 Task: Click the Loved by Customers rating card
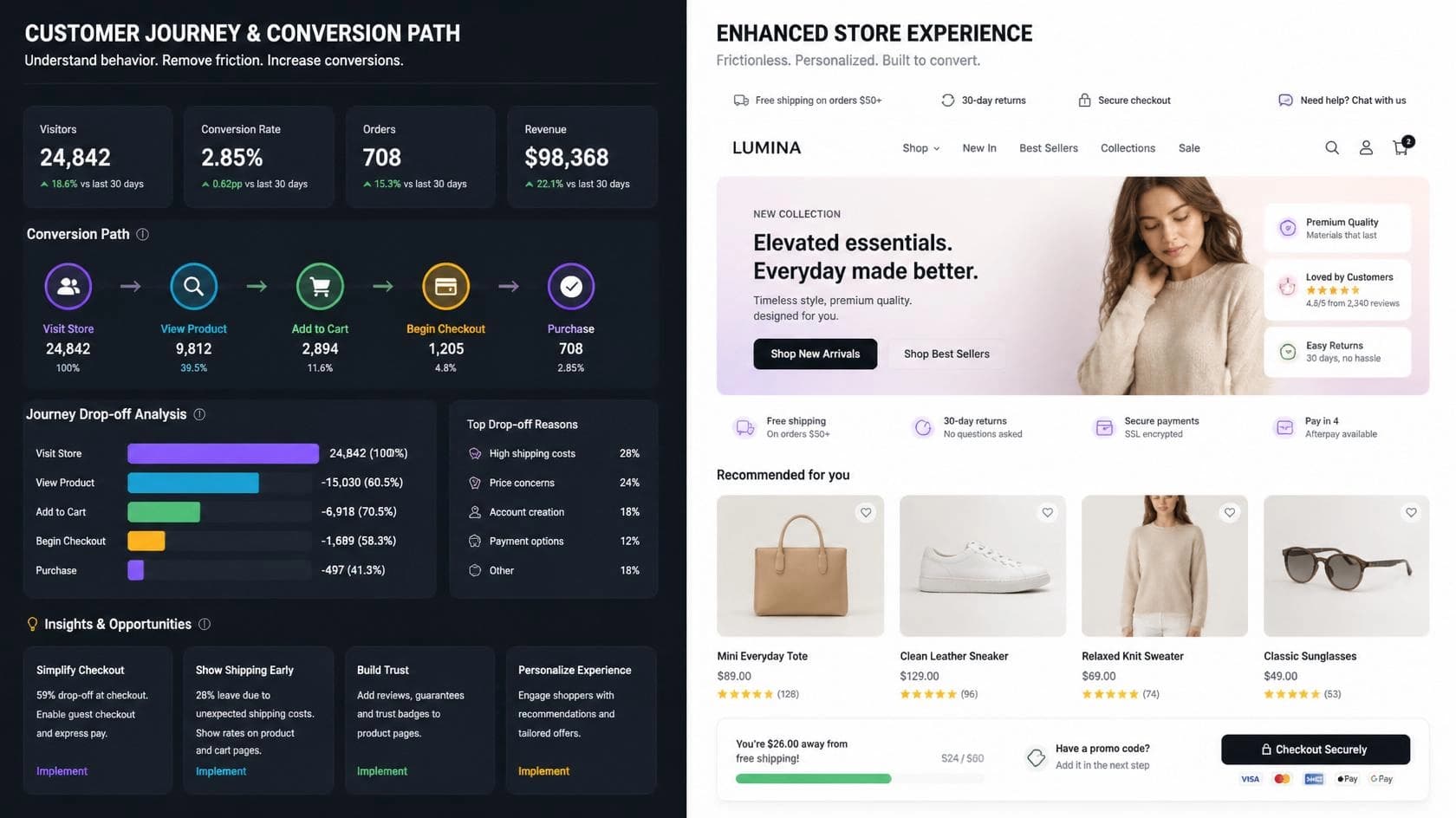1337,289
